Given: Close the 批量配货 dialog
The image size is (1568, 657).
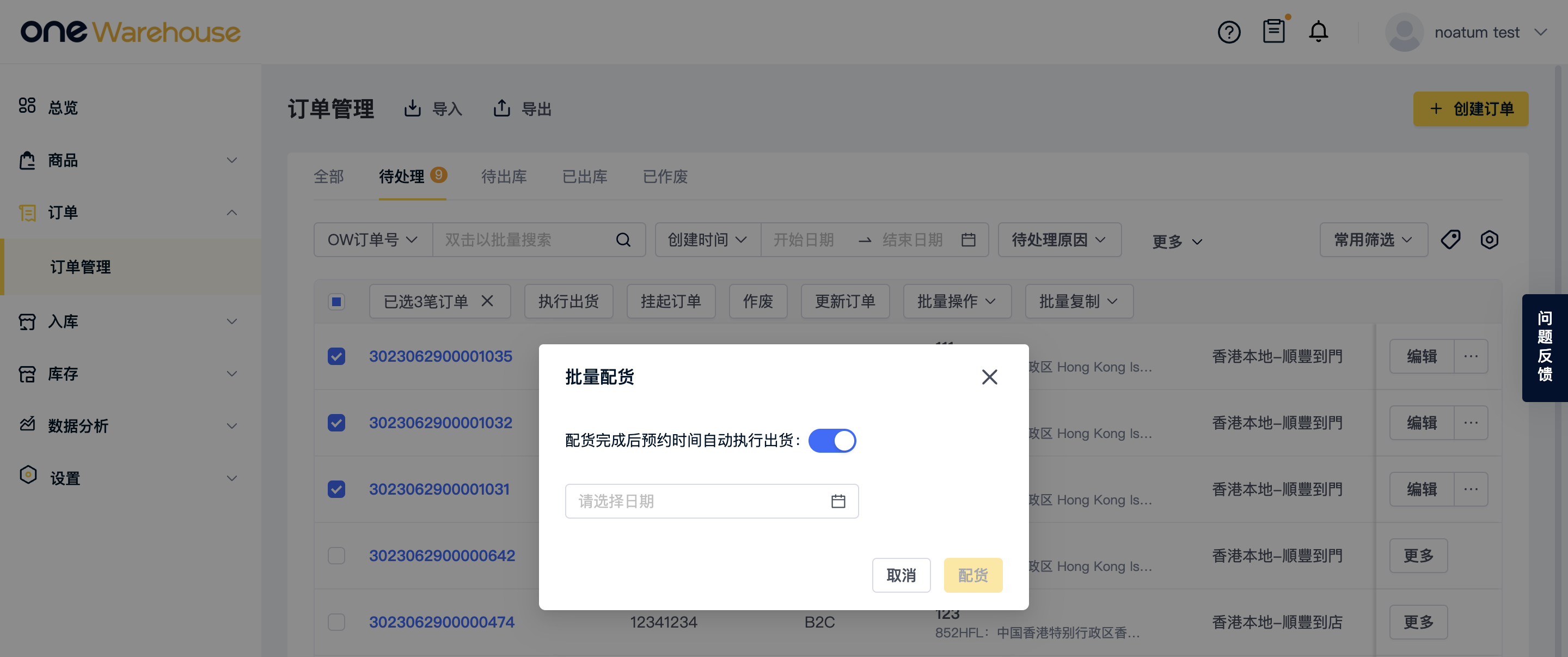Looking at the screenshot, I should [989, 377].
